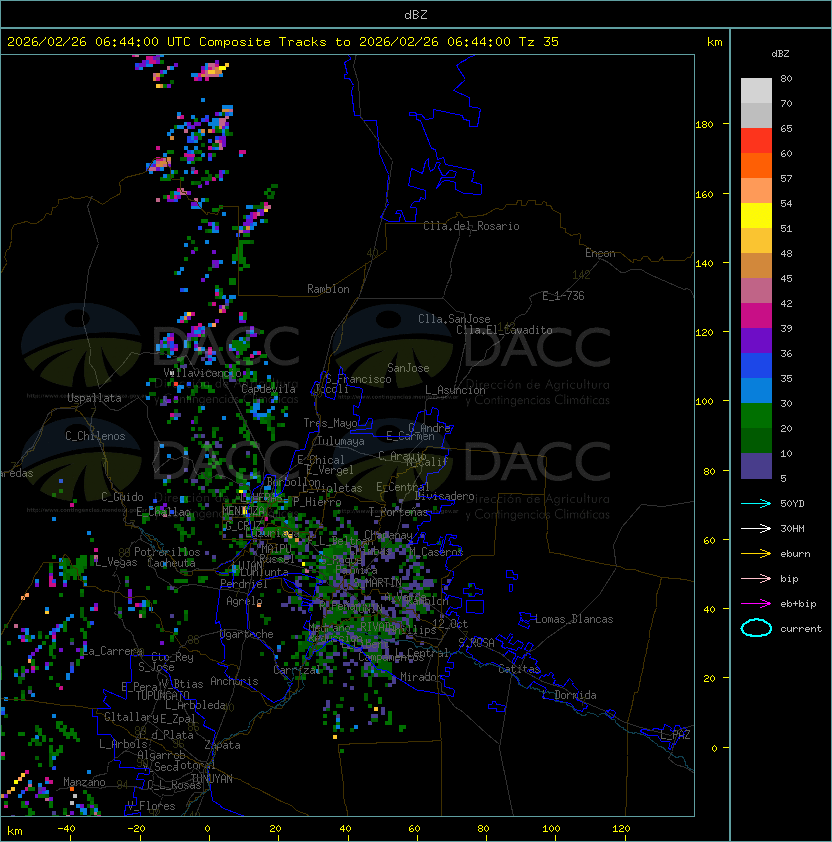The height and width of the screenshot is (842, 832).
Task: Click the 'Encon' map label
Action: tap(600, 253)
